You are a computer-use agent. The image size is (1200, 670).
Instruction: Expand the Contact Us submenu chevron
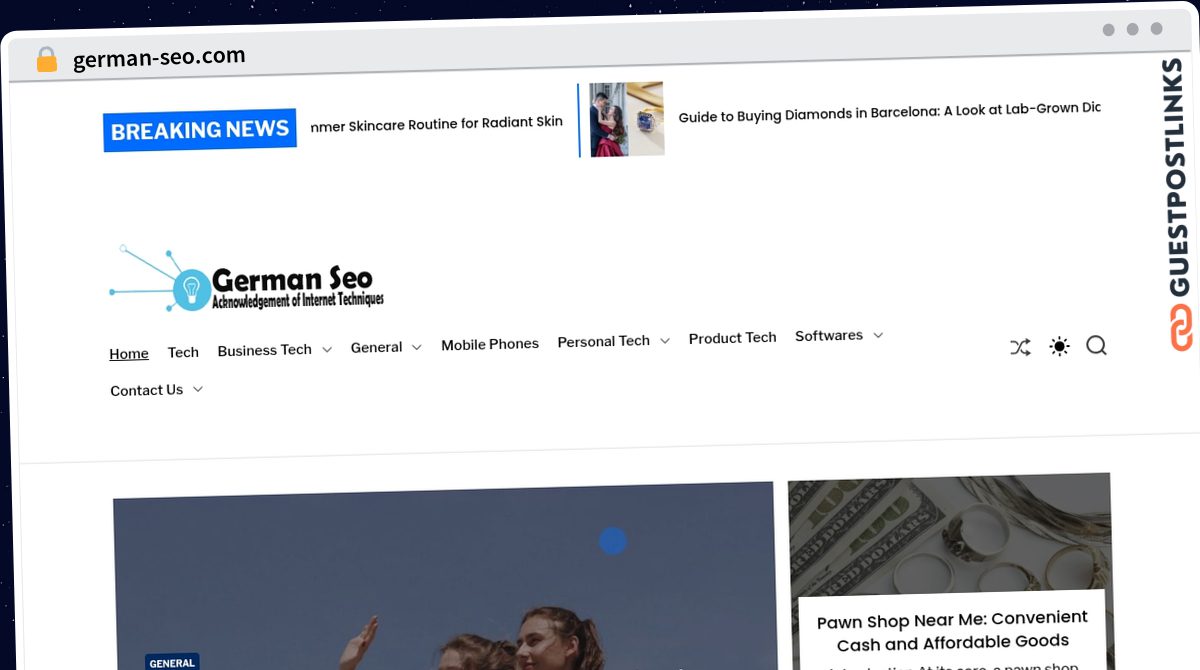pyautogui.click(x=197, y=389)
